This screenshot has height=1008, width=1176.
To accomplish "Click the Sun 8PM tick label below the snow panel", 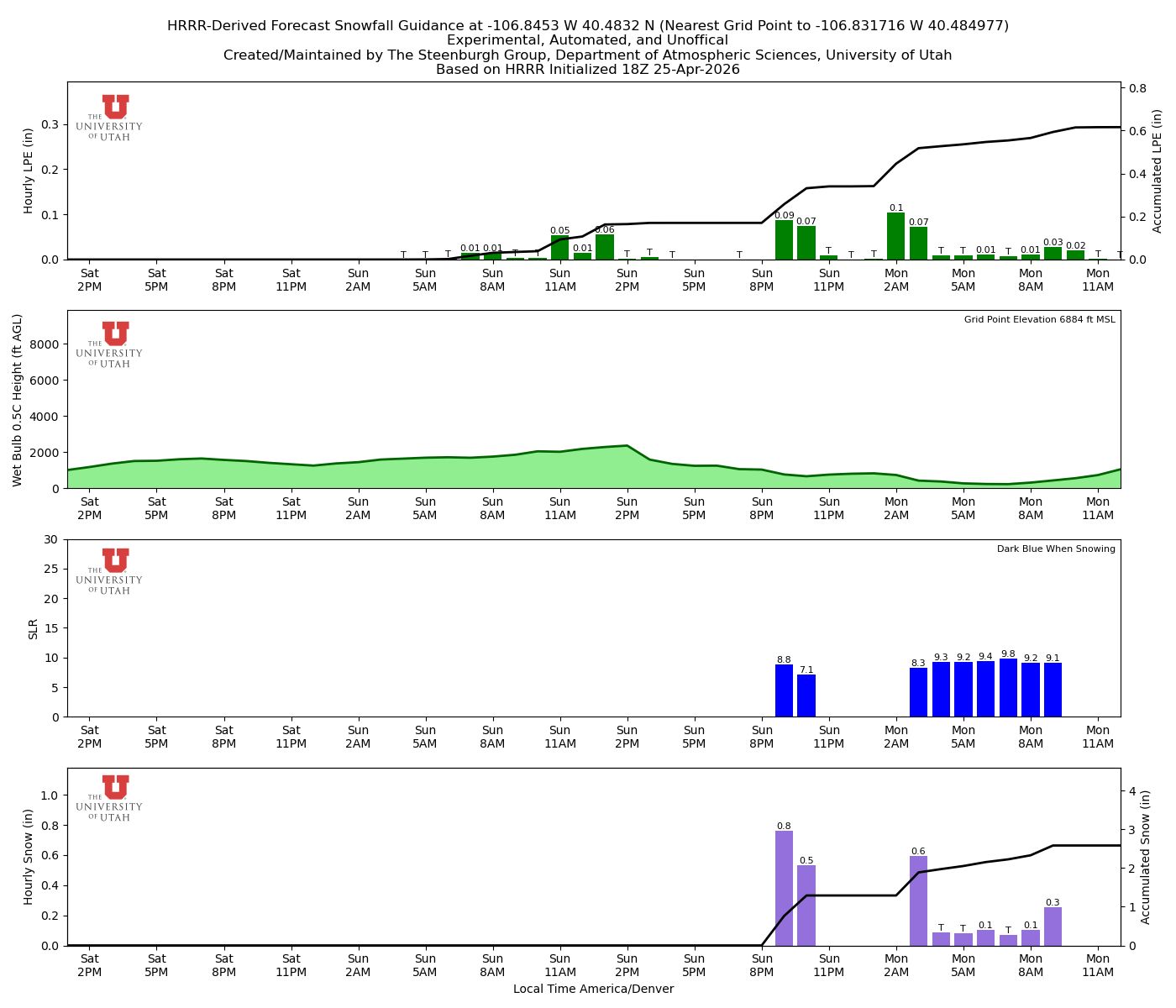I will pos(762,963).
